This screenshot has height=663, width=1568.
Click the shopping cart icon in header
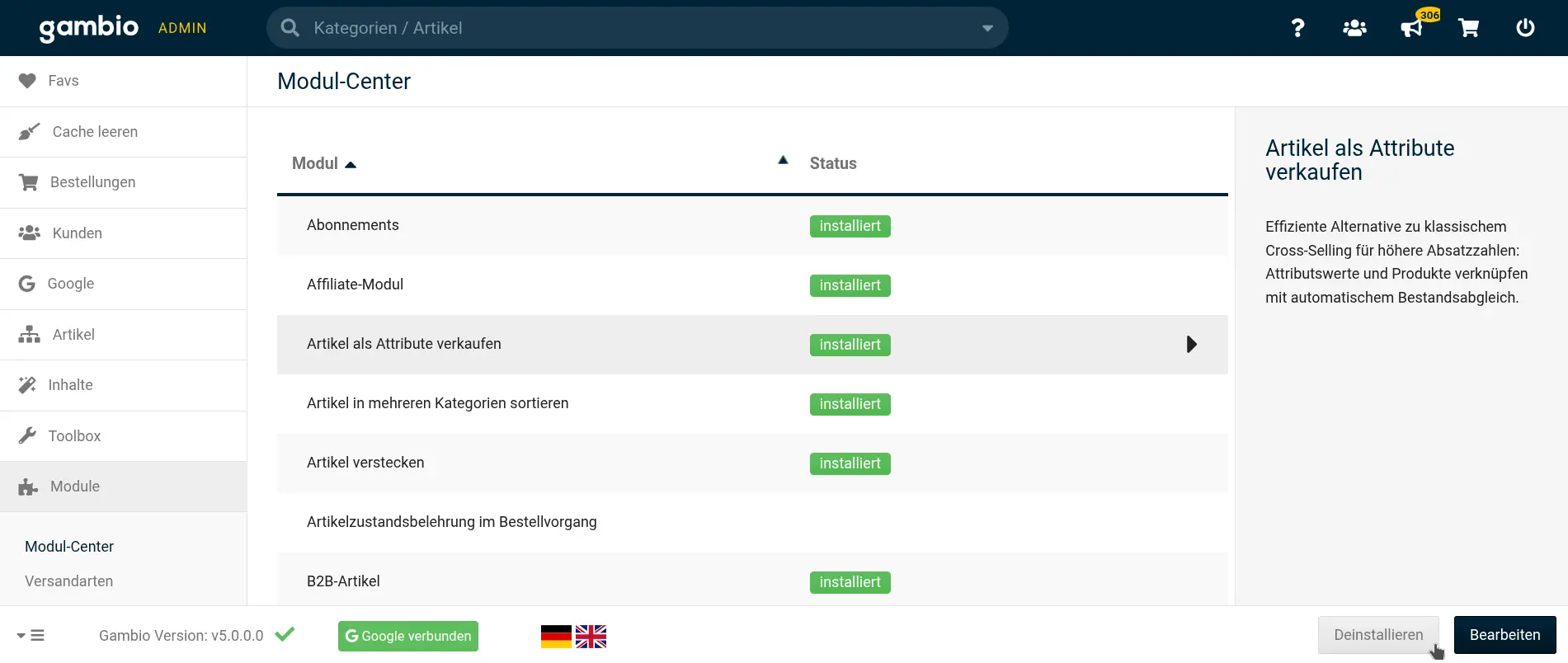click(x=1468, y=28)
